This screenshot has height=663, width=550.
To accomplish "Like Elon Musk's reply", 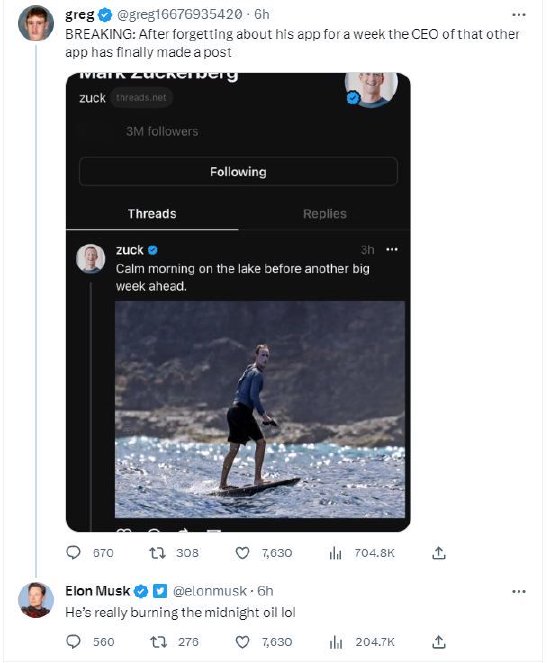I will [242, 642].
